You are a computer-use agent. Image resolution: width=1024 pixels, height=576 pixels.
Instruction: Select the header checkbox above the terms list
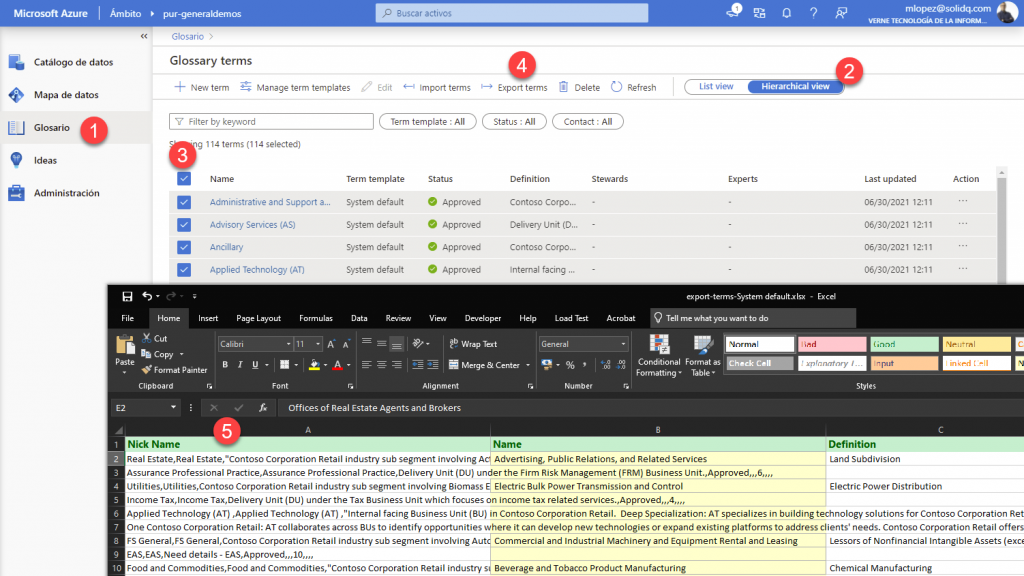(x=183, y=178)
